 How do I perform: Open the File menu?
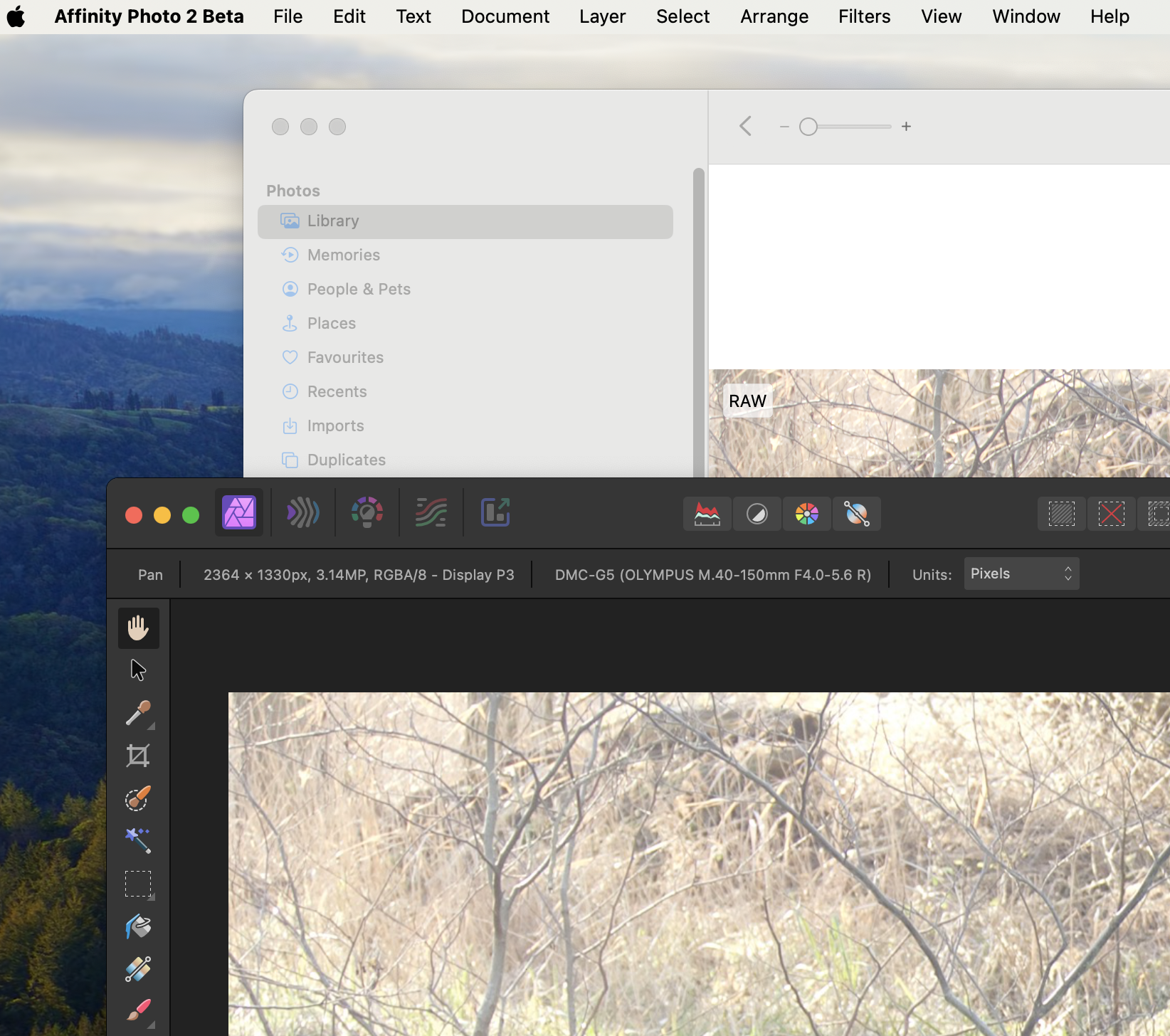[x=288, y=16]
